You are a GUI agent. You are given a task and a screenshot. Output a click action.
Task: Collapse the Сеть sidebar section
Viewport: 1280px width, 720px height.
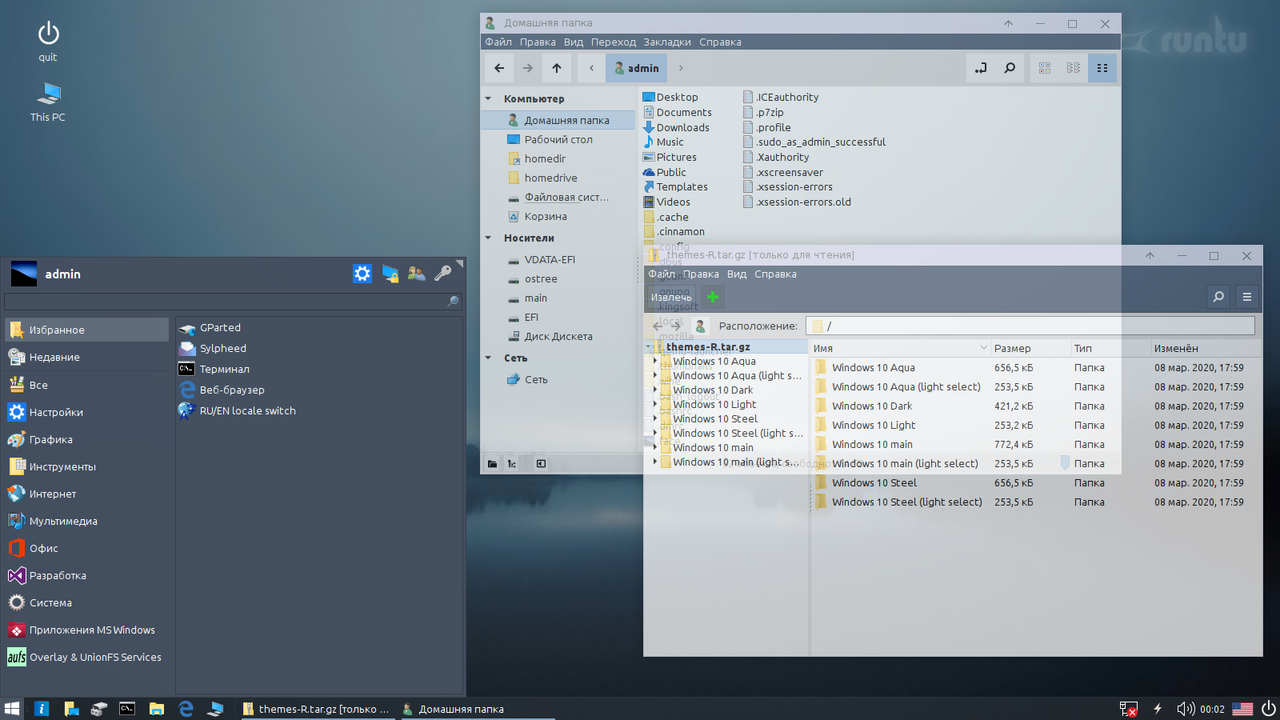(x=489, y=358)
